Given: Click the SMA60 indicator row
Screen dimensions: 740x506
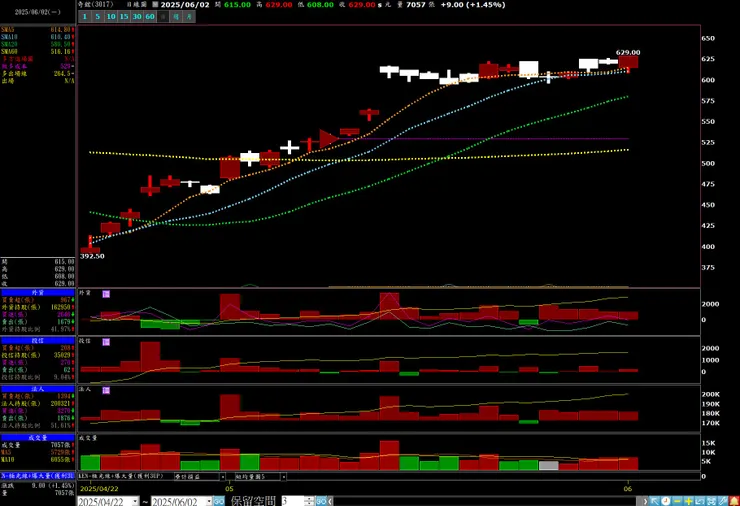Looking at the screenshot, I should 38,51.
